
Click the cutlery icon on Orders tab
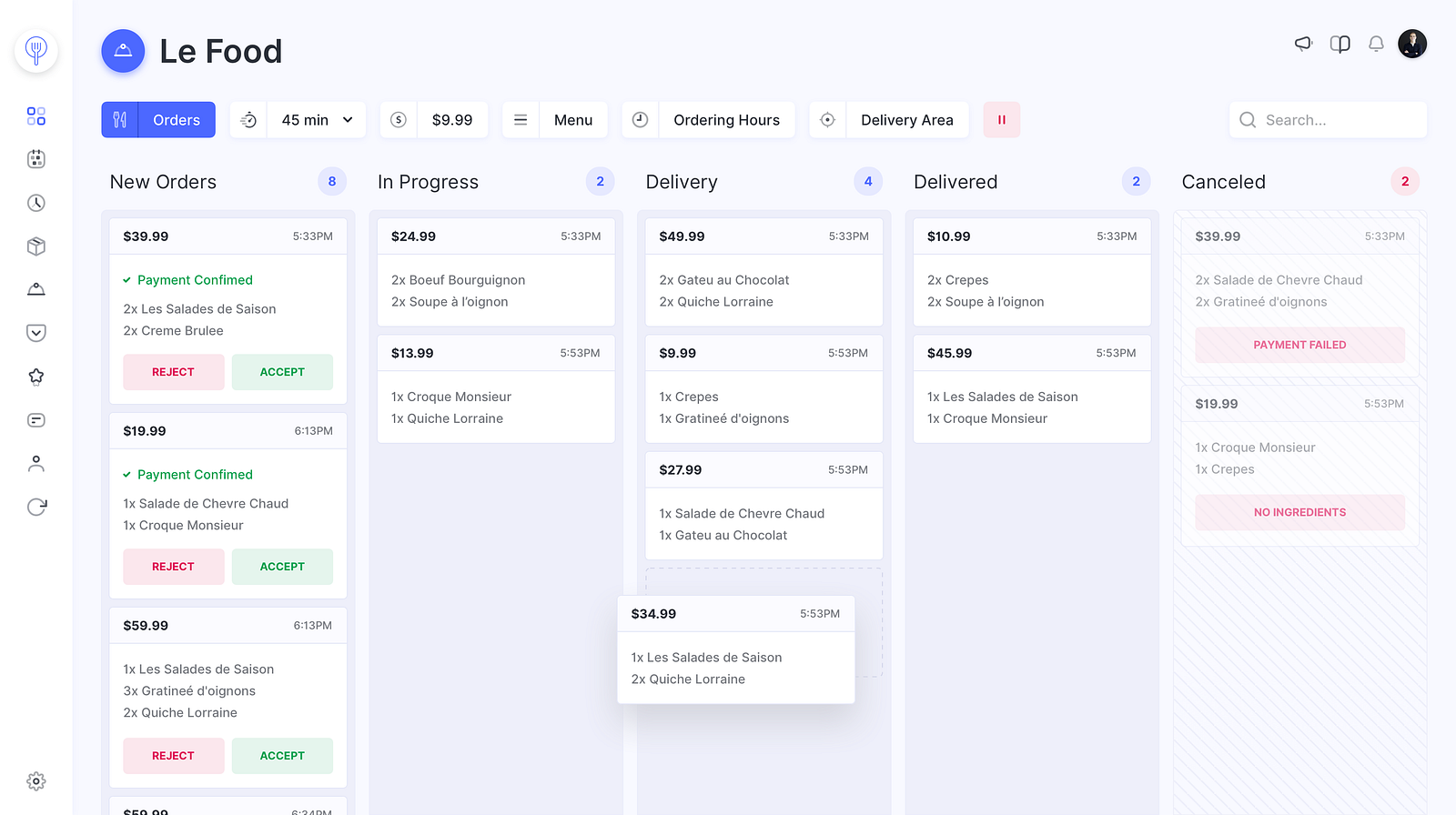(120, 120)
